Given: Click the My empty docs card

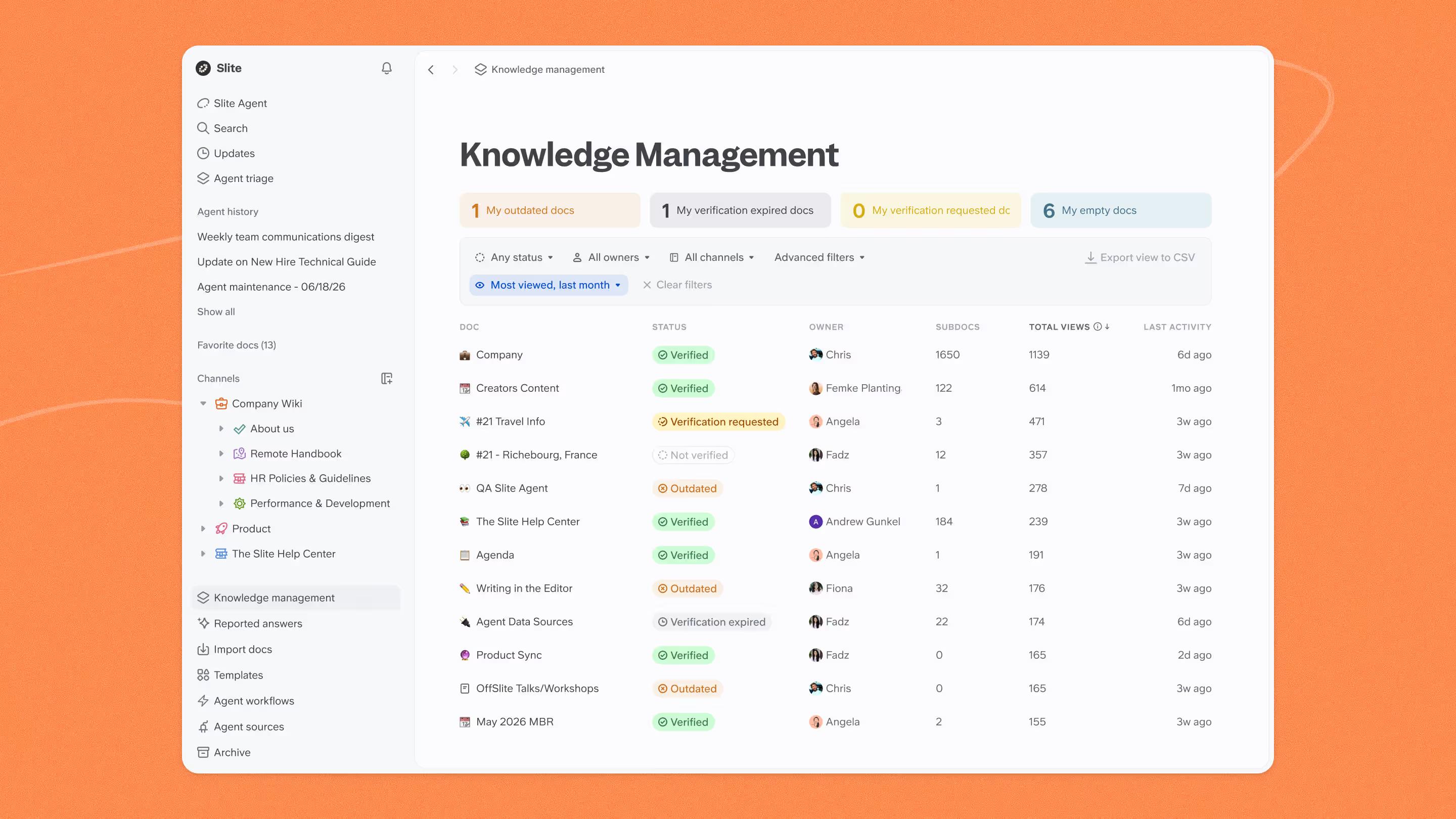Looking at the screenshot, I should [1121, 210].
